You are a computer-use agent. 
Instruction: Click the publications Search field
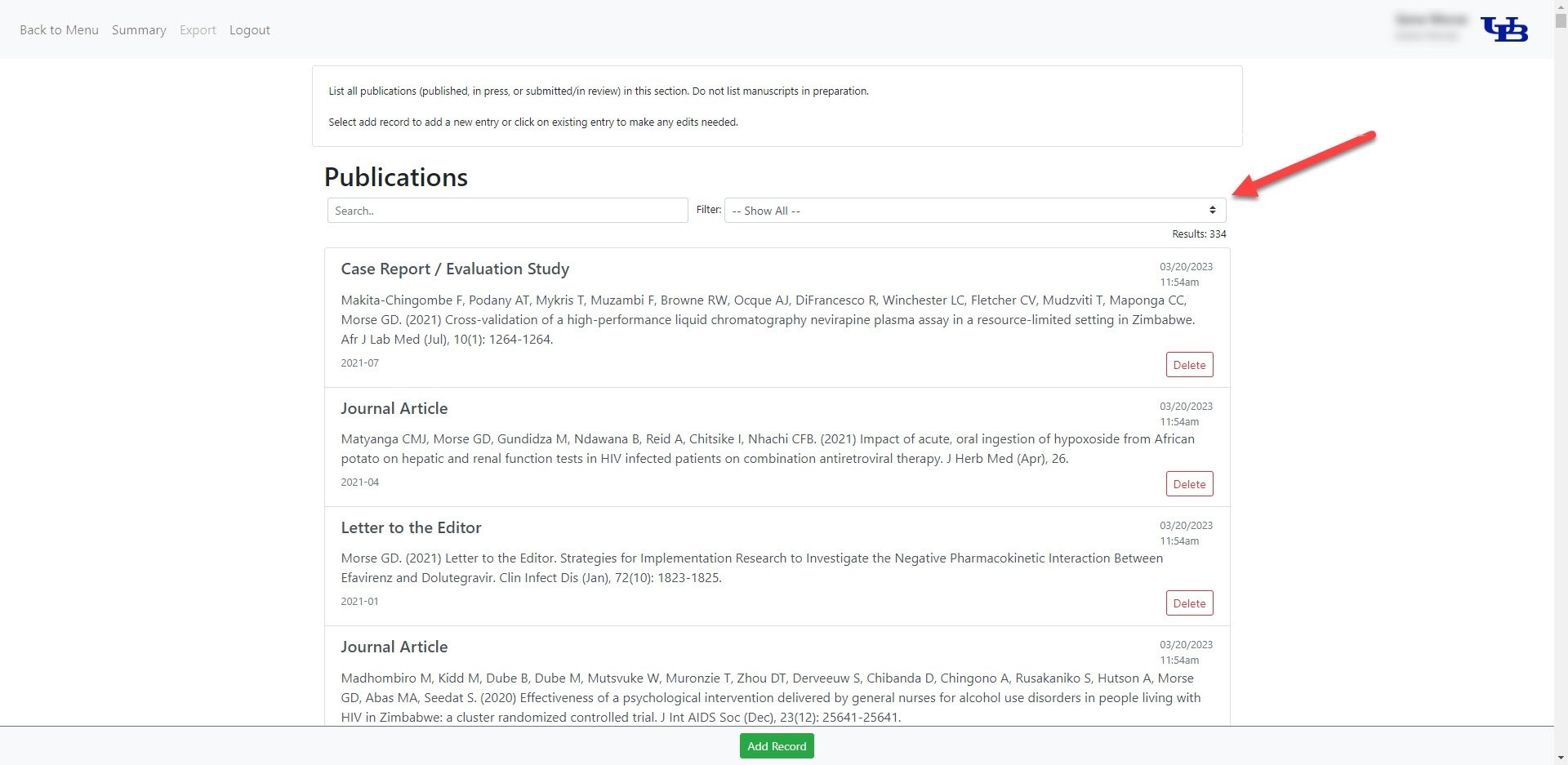pos(507,211)
